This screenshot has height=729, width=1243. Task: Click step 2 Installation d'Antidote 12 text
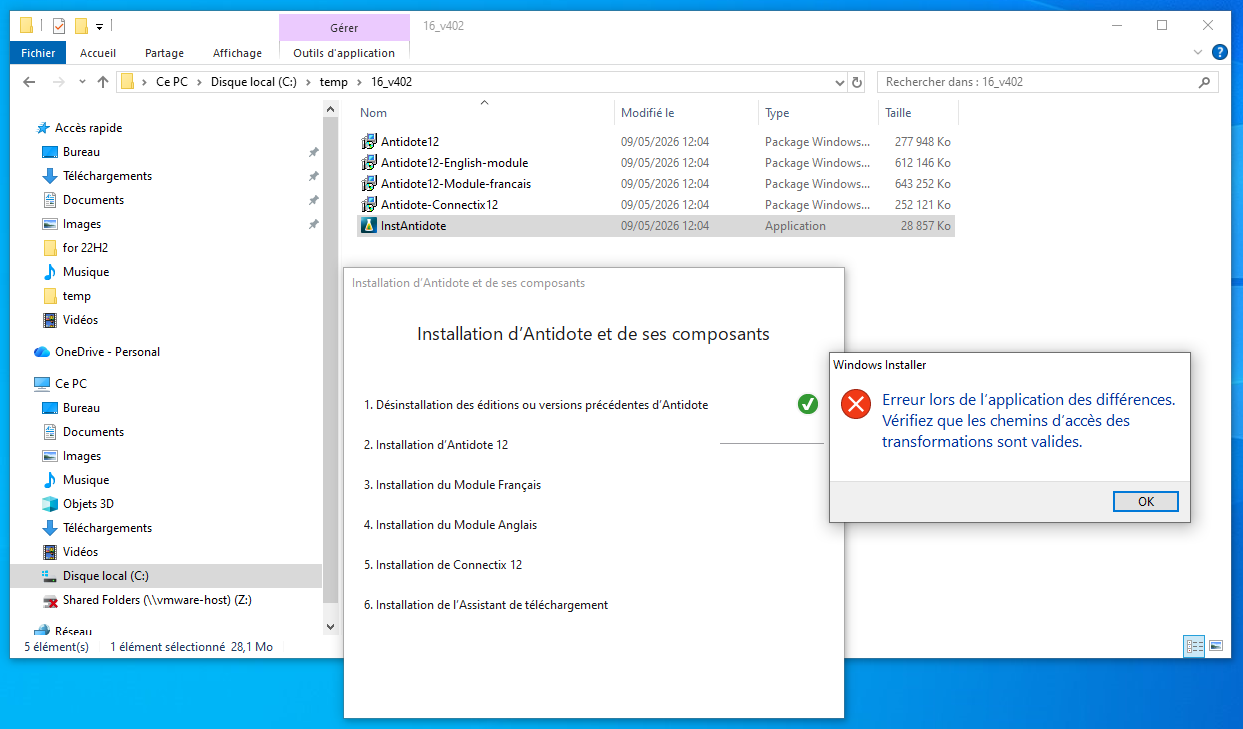pos(436,445)
